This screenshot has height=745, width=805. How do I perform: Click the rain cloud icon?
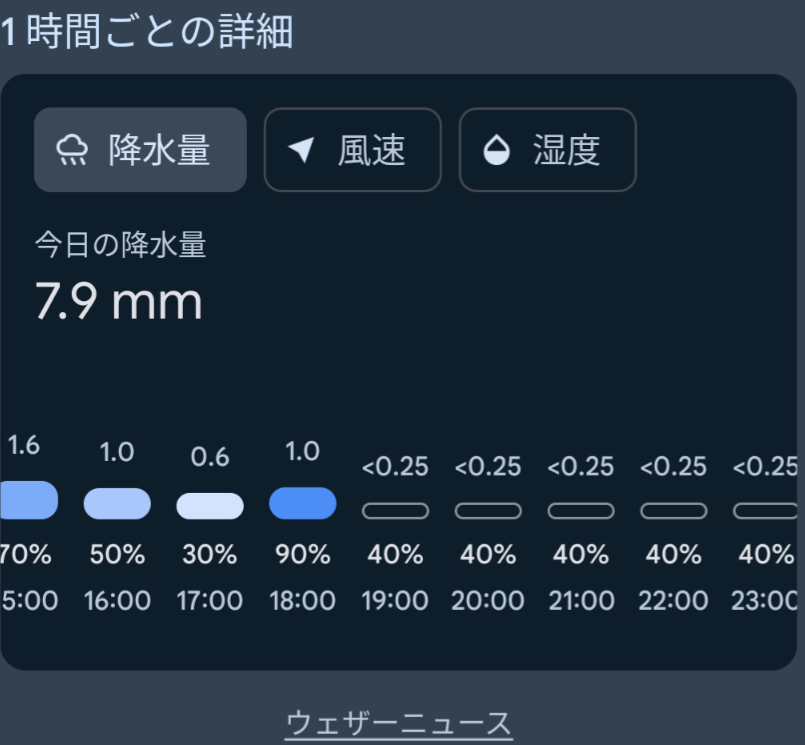pos(72,150)
